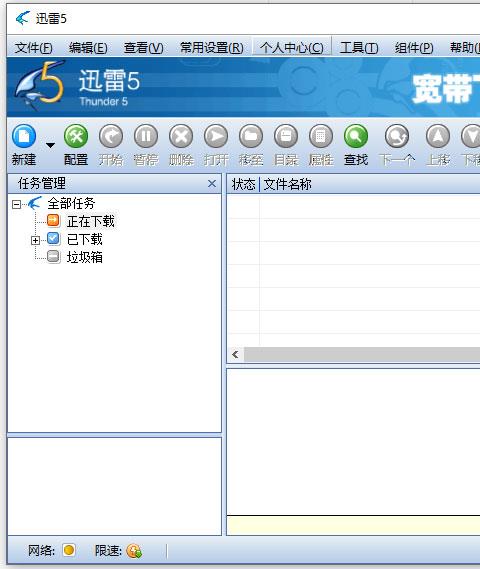The height and width of the screenshot is (569, 480).
Task: Expand the 已下载 tree node
Action: tap(35, 240)
